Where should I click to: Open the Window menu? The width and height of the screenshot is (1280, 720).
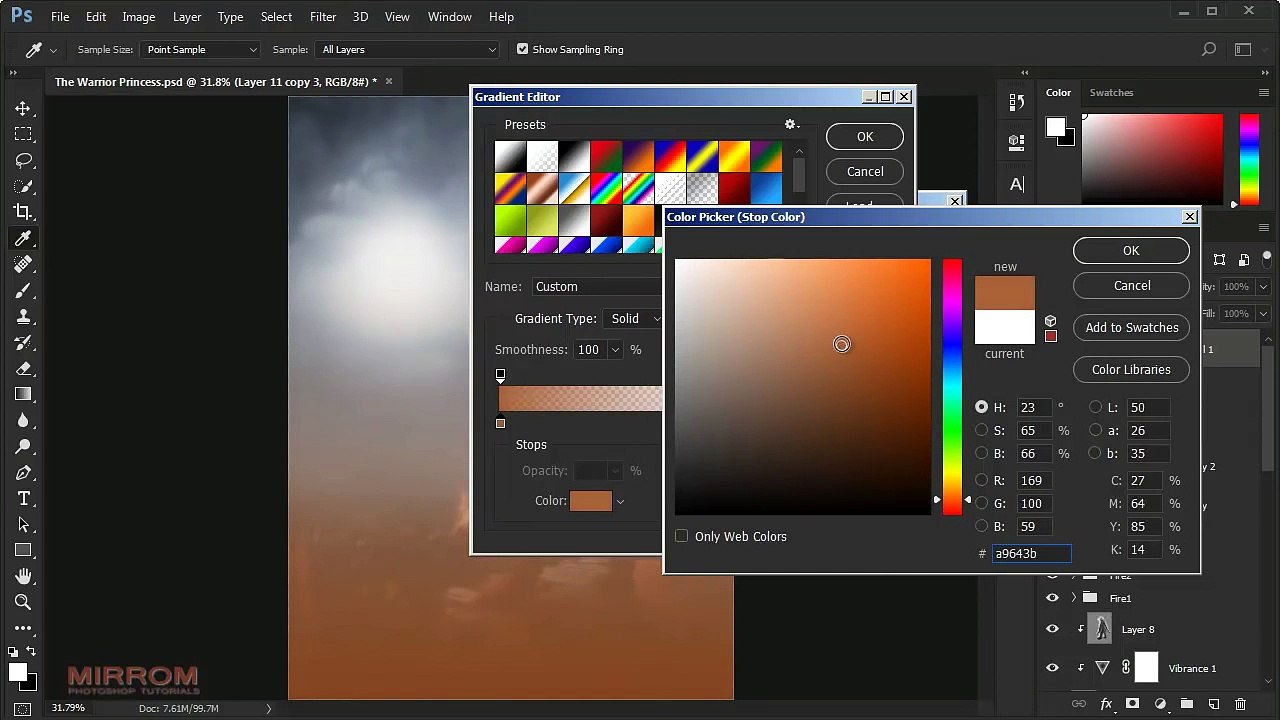pos(450,16)
